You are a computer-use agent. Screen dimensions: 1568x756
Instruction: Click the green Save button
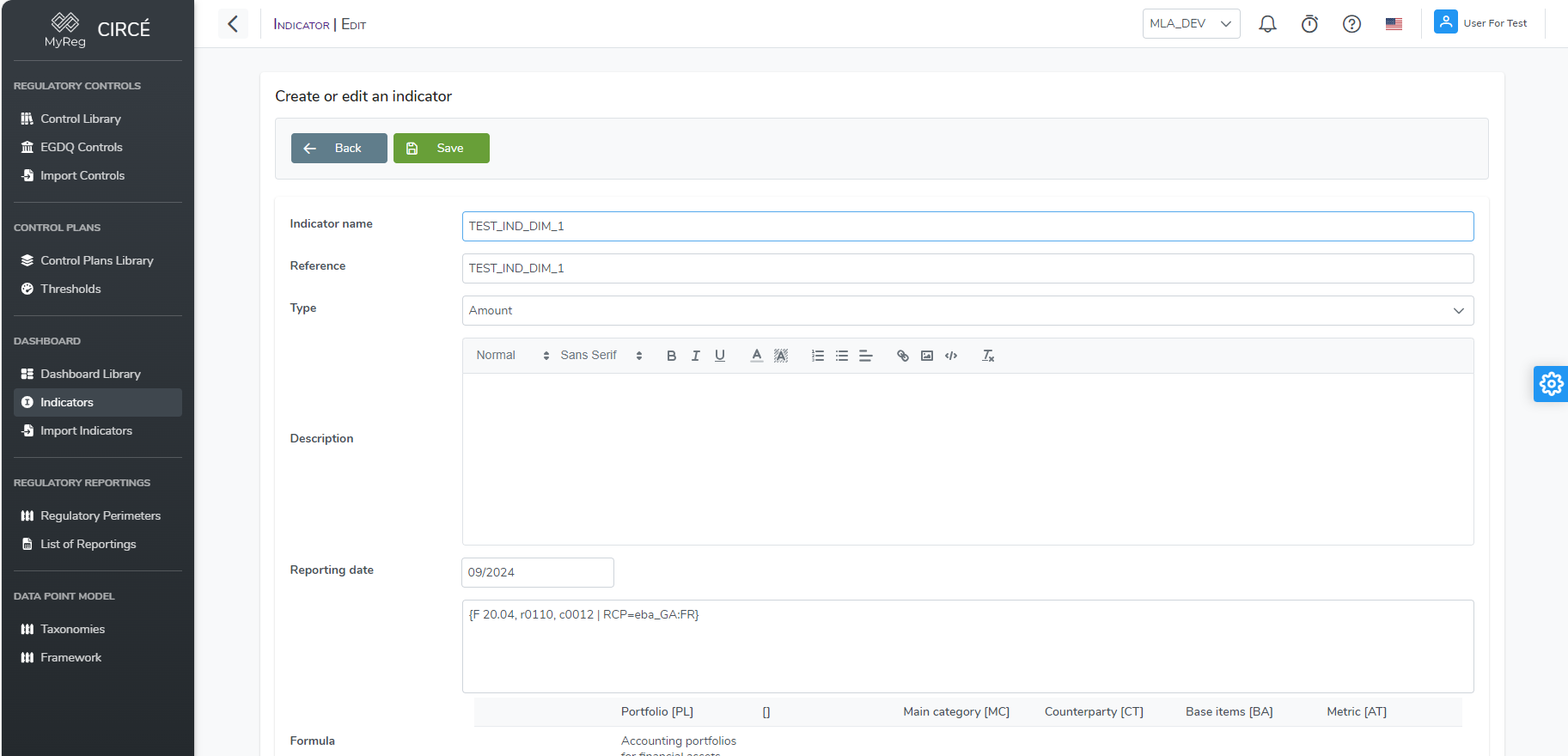point(442,148)
